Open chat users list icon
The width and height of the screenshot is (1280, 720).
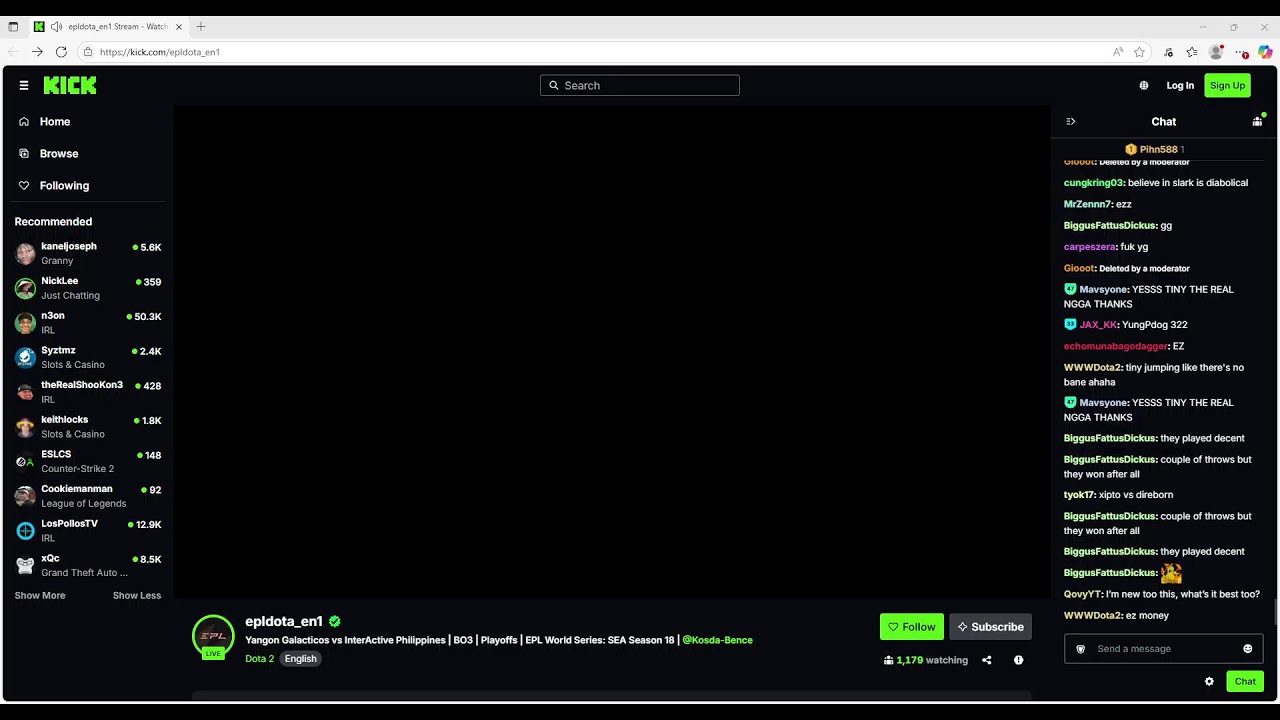pos(1257,122)
